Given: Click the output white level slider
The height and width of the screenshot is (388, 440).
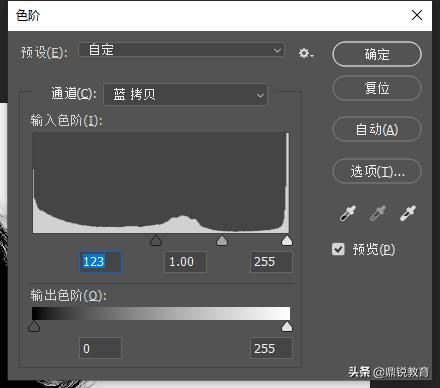Looking at the screenshot, I should (x=287, y=326).
